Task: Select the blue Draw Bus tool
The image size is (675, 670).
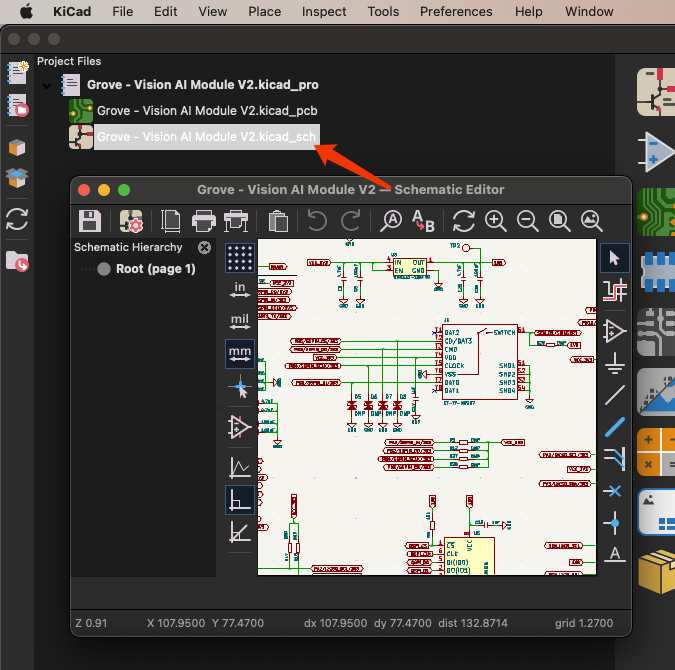Action: [615, 427]
